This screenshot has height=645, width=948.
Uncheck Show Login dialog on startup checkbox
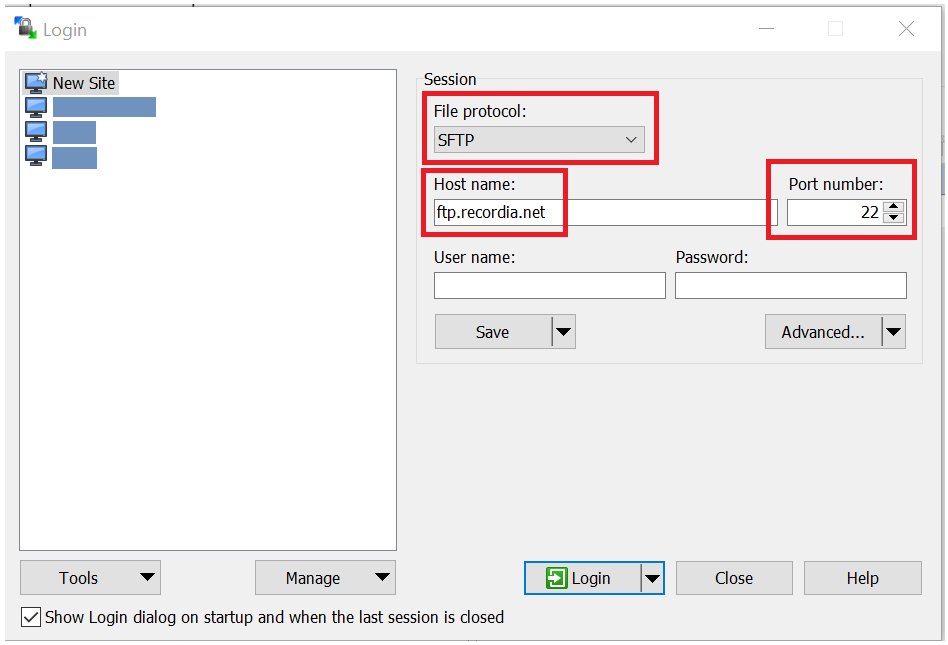[31, 617]
